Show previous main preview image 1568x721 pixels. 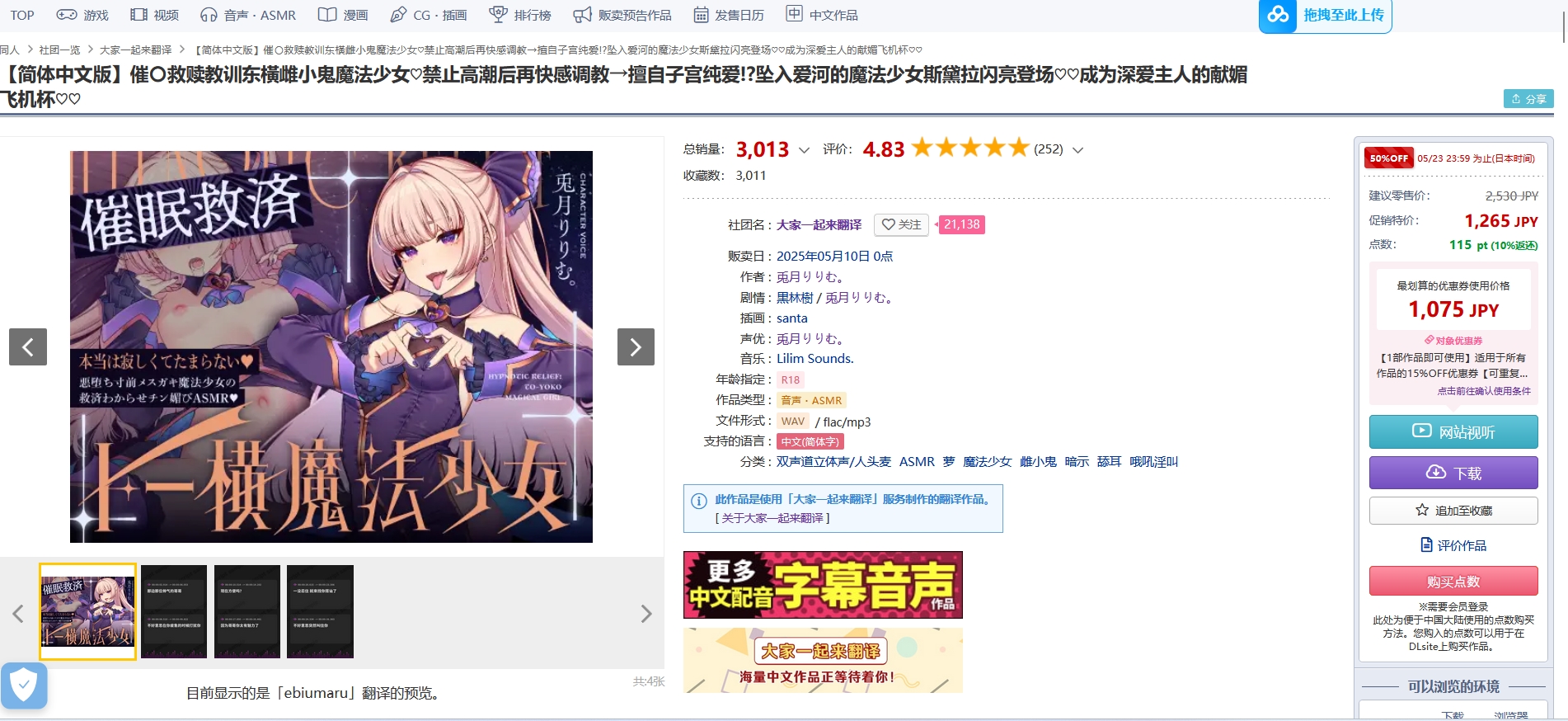(28, 346)
